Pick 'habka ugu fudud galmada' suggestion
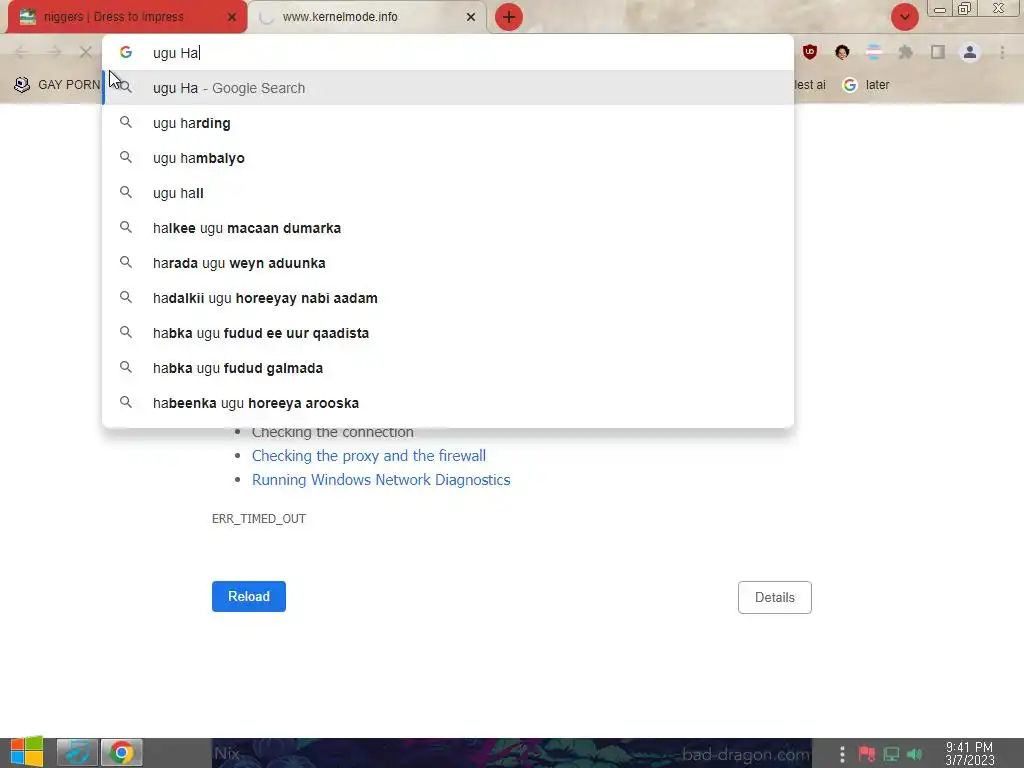Image resolution: width=1024 pixels, height=768 pixels. click(x=448, y=368)
